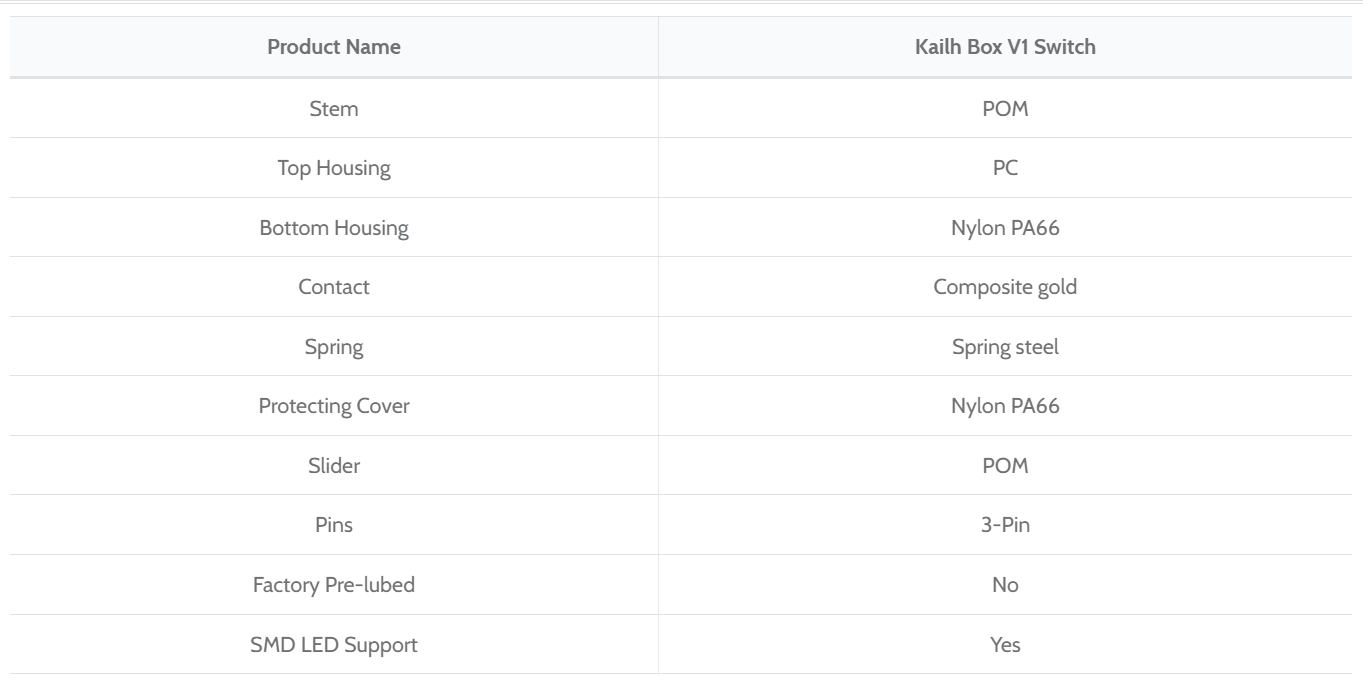Select Nylon PA66 in the Bottom Housing row

(x=1005, y=228)
